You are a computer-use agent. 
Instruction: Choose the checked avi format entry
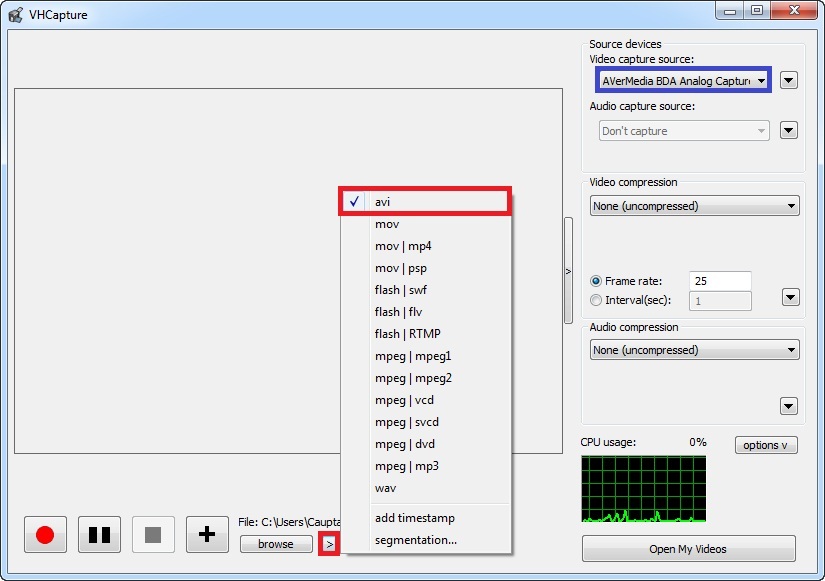[x=425, y=202]
